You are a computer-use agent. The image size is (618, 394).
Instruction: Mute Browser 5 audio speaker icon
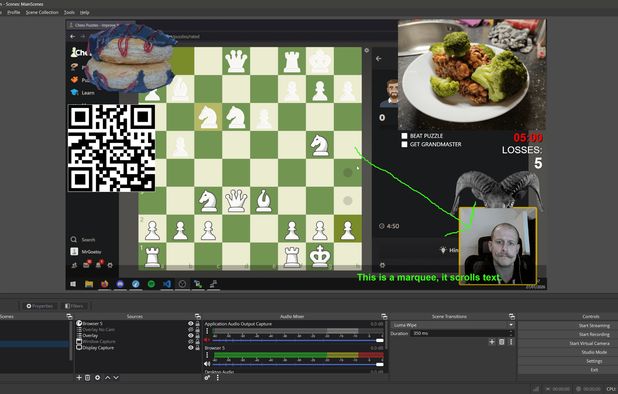pyautogui.click(x=207, y=364)
